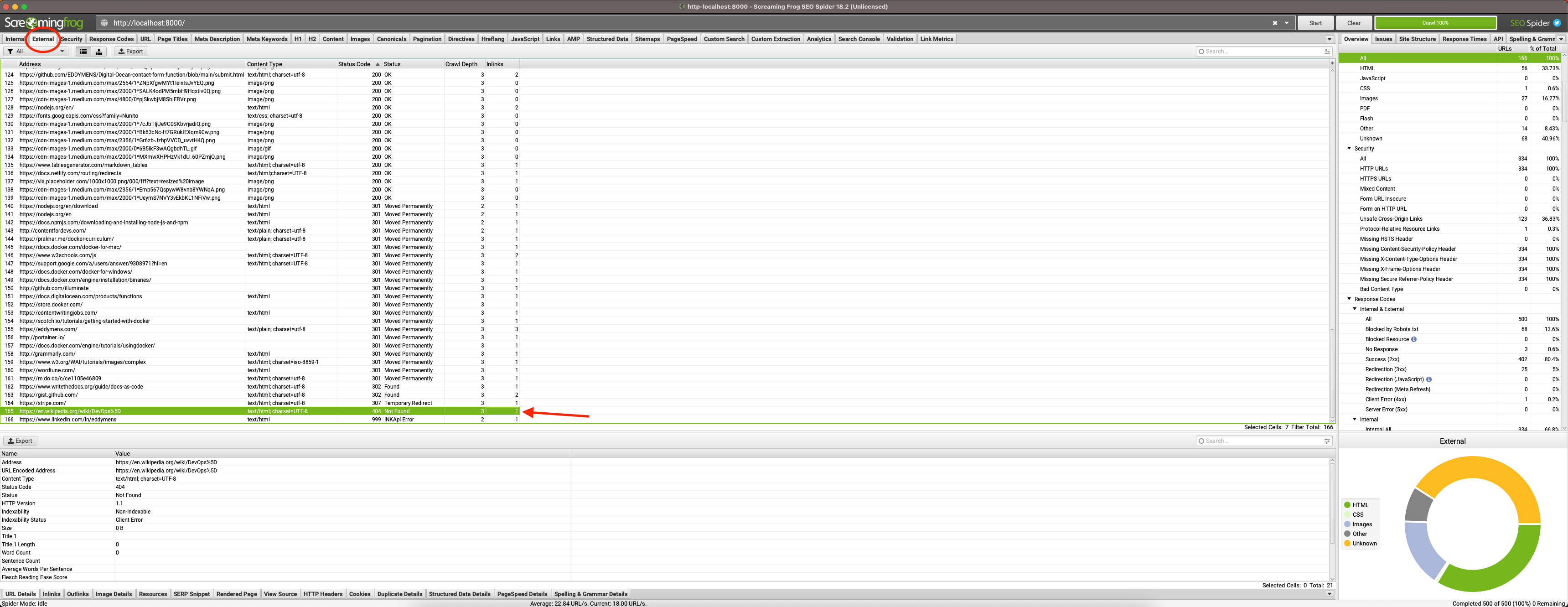Select the https://wordtune.com/ row
The width and height of the screenshot is (1568, 607).
point(260,370)
